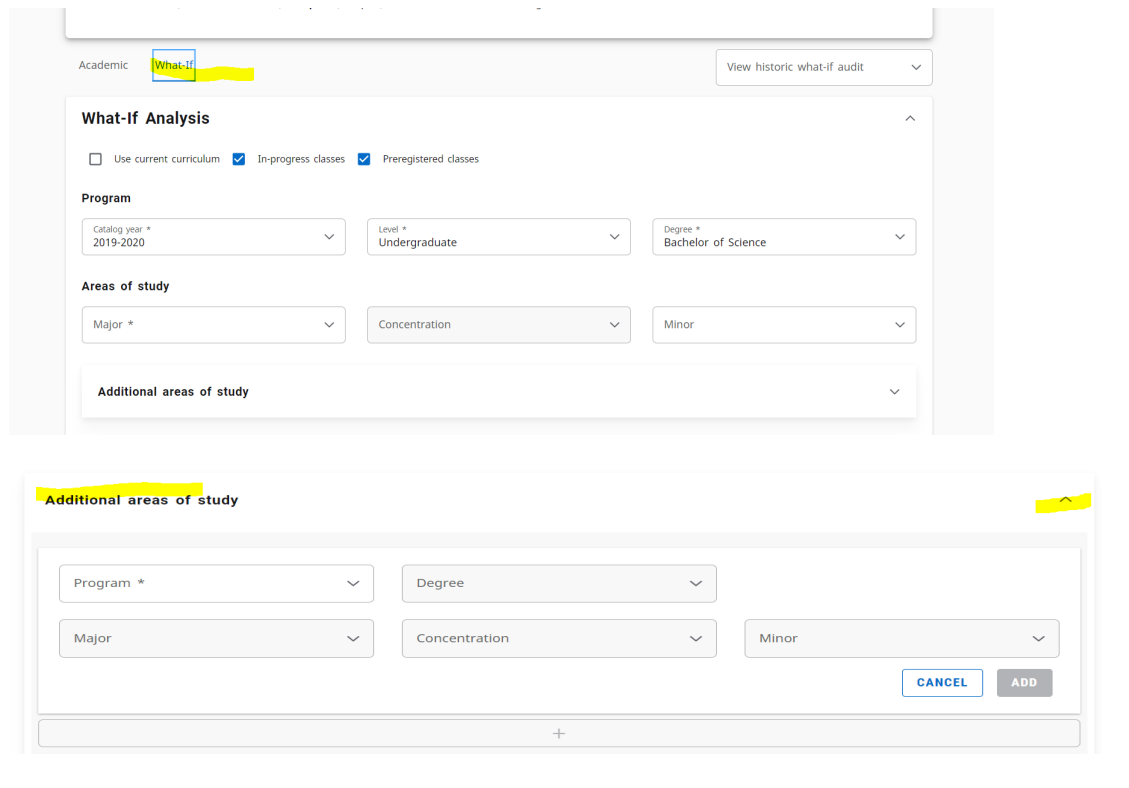The image size is (1129, 788).
Task: Open Minor dropdown under Areas of study
Action: click(784, 325)
